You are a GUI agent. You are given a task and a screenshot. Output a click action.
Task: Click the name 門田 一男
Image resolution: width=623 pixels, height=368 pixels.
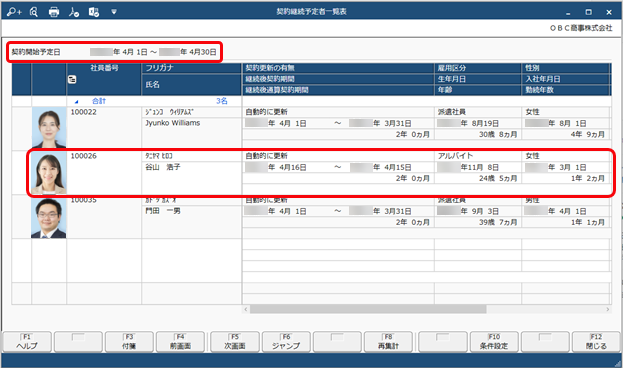point(163,211)
